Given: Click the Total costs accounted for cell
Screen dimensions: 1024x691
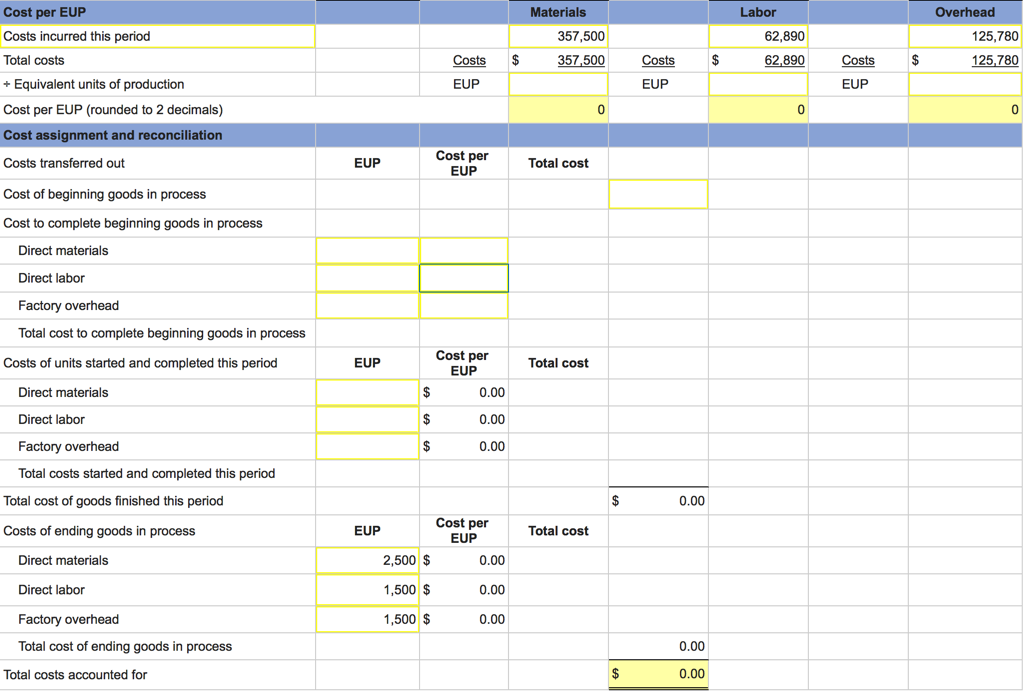Looking at the screenshot, I should (657, 674).
